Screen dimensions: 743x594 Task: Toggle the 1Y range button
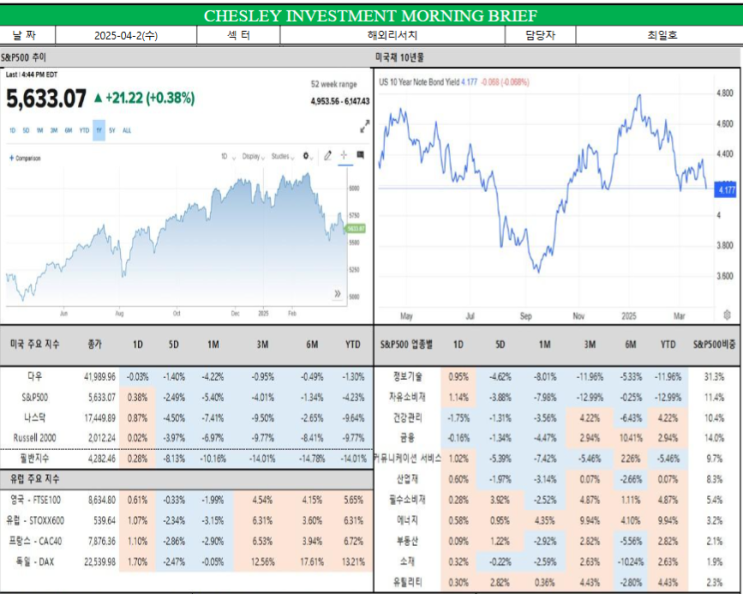coord(99,130)
